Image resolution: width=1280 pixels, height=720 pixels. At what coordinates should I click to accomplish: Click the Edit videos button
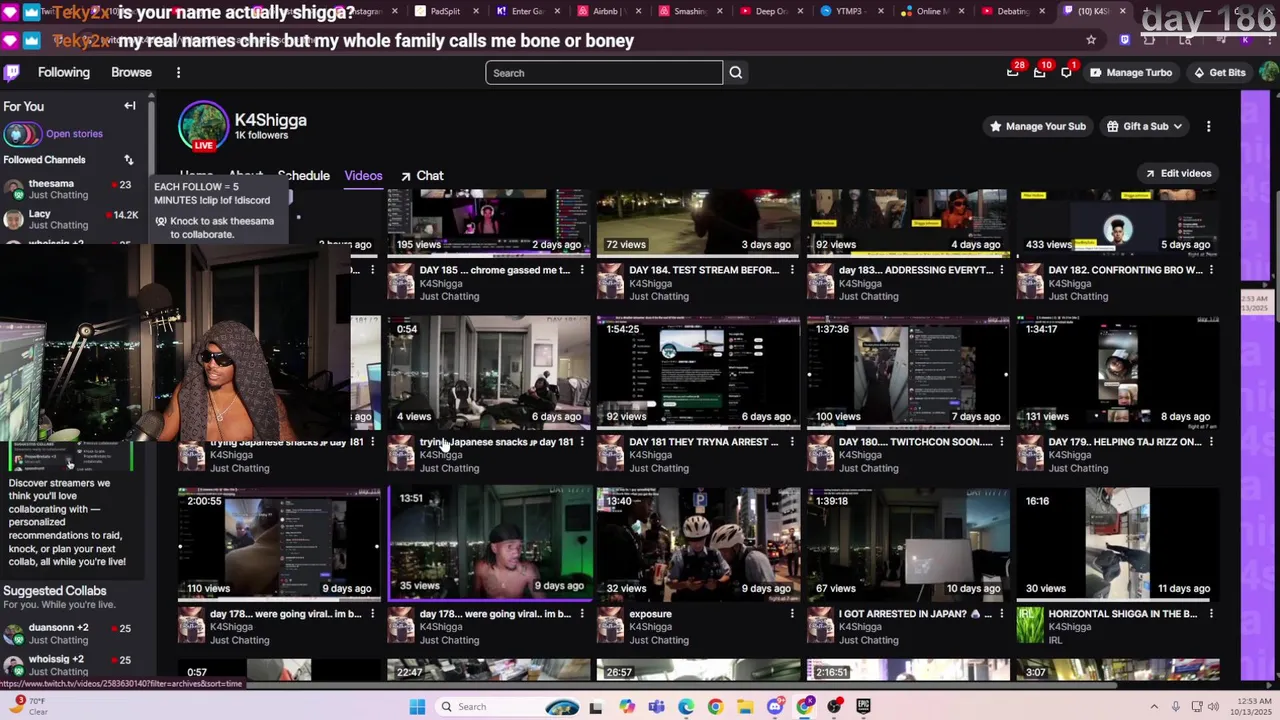(1178, 173)
